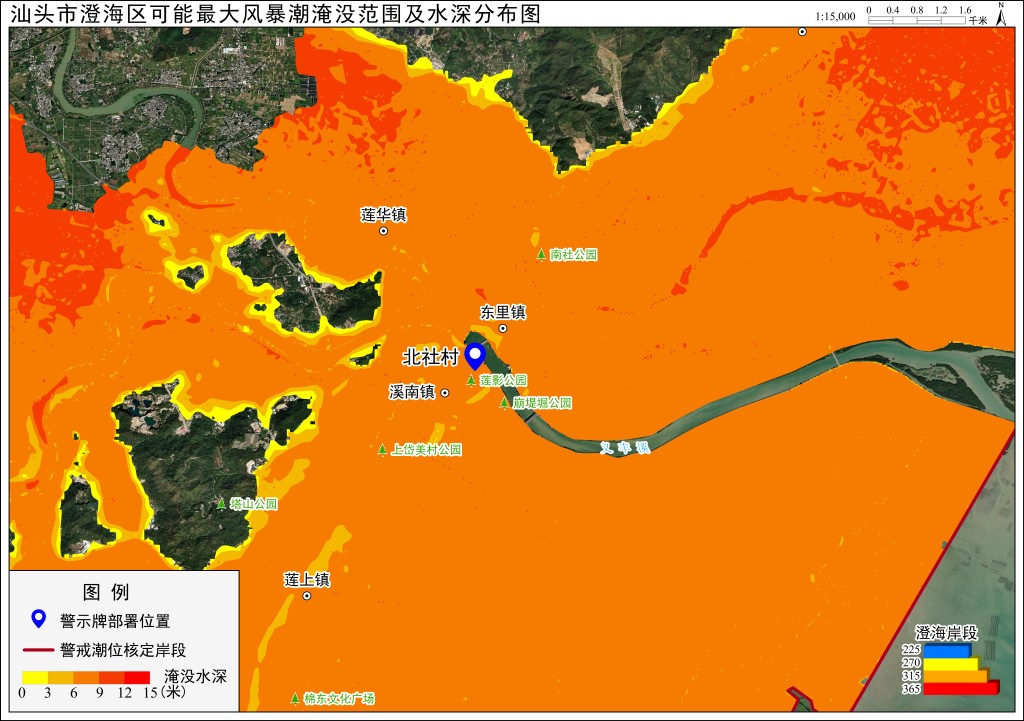This screenshot has height=721, width=1024.
Task: Click the tree icon beside 南社公园
Action: point(541,255)
